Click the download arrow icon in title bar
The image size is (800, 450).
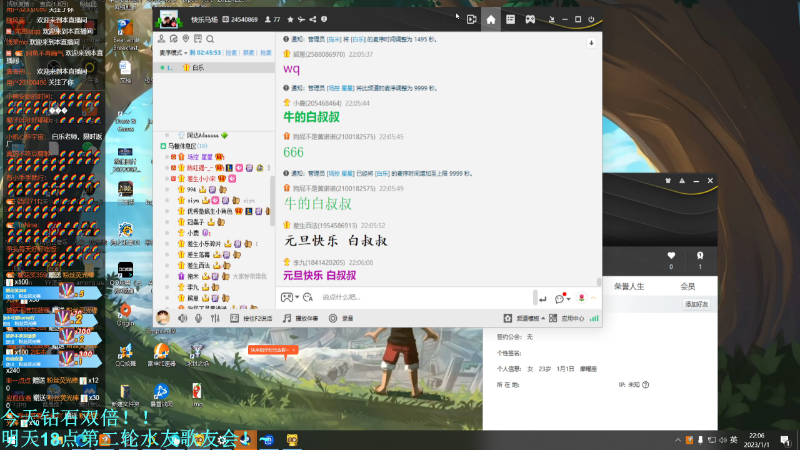tap(552, 19)
